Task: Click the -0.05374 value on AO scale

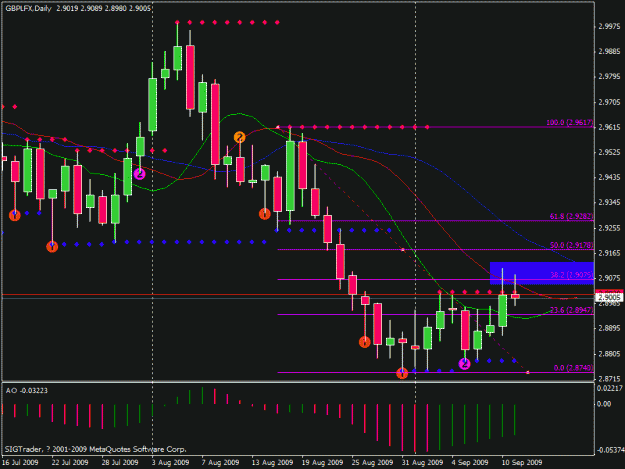Action: (609, 450)
